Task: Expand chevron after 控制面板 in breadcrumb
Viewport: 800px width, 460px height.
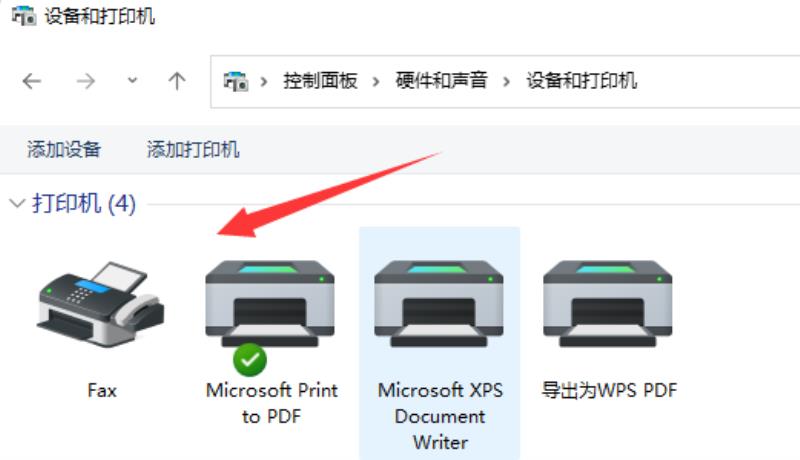Action: (376, 81)
